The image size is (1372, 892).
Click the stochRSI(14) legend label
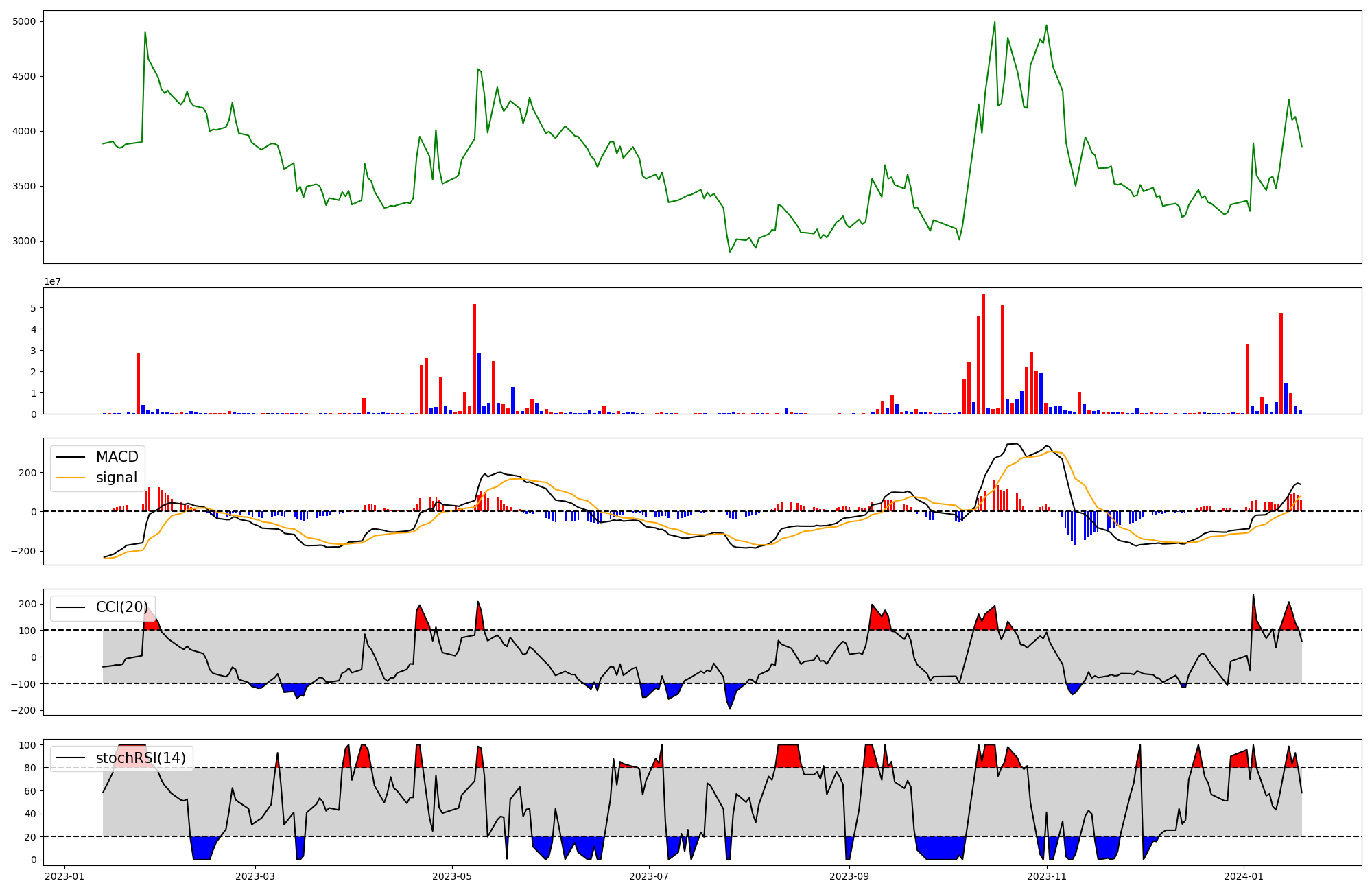(141, 758)
